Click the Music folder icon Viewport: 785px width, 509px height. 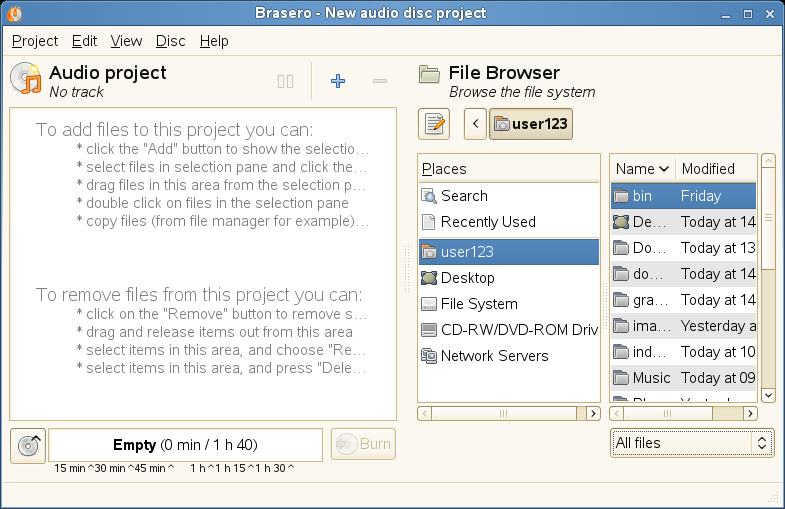point(621,378)
